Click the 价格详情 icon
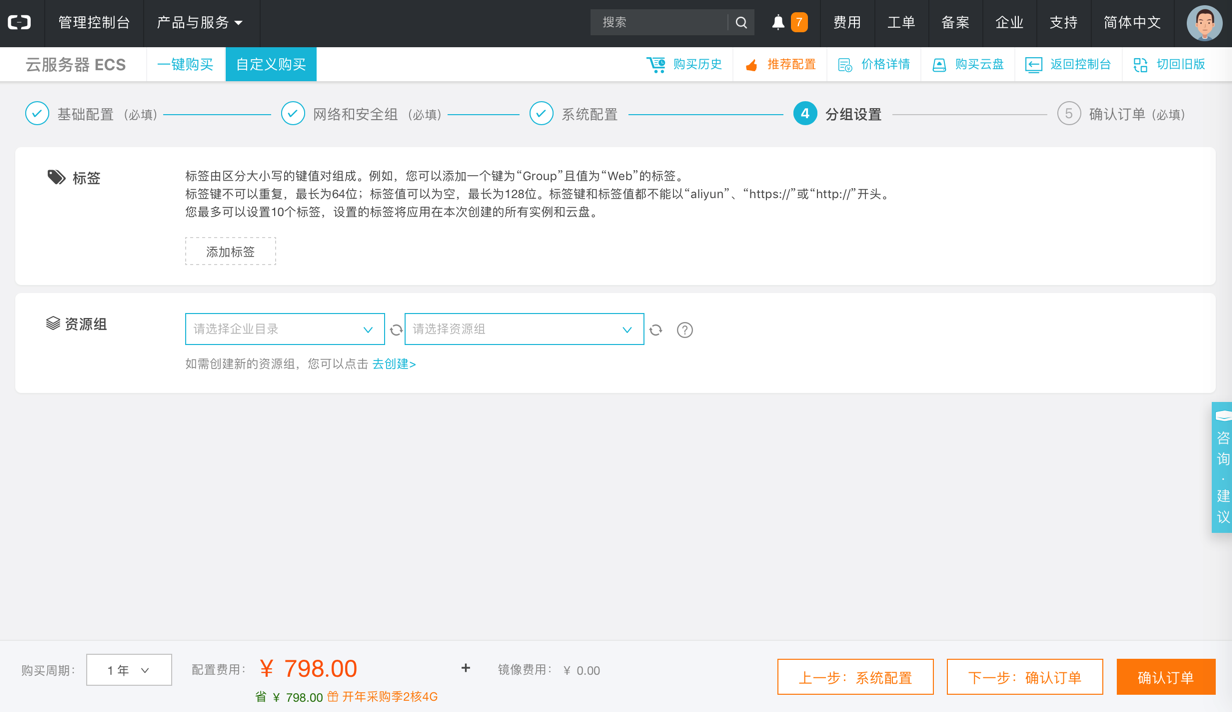This screenshot has height=712, width=1232. pyautogui.click(x=845, y=65)
